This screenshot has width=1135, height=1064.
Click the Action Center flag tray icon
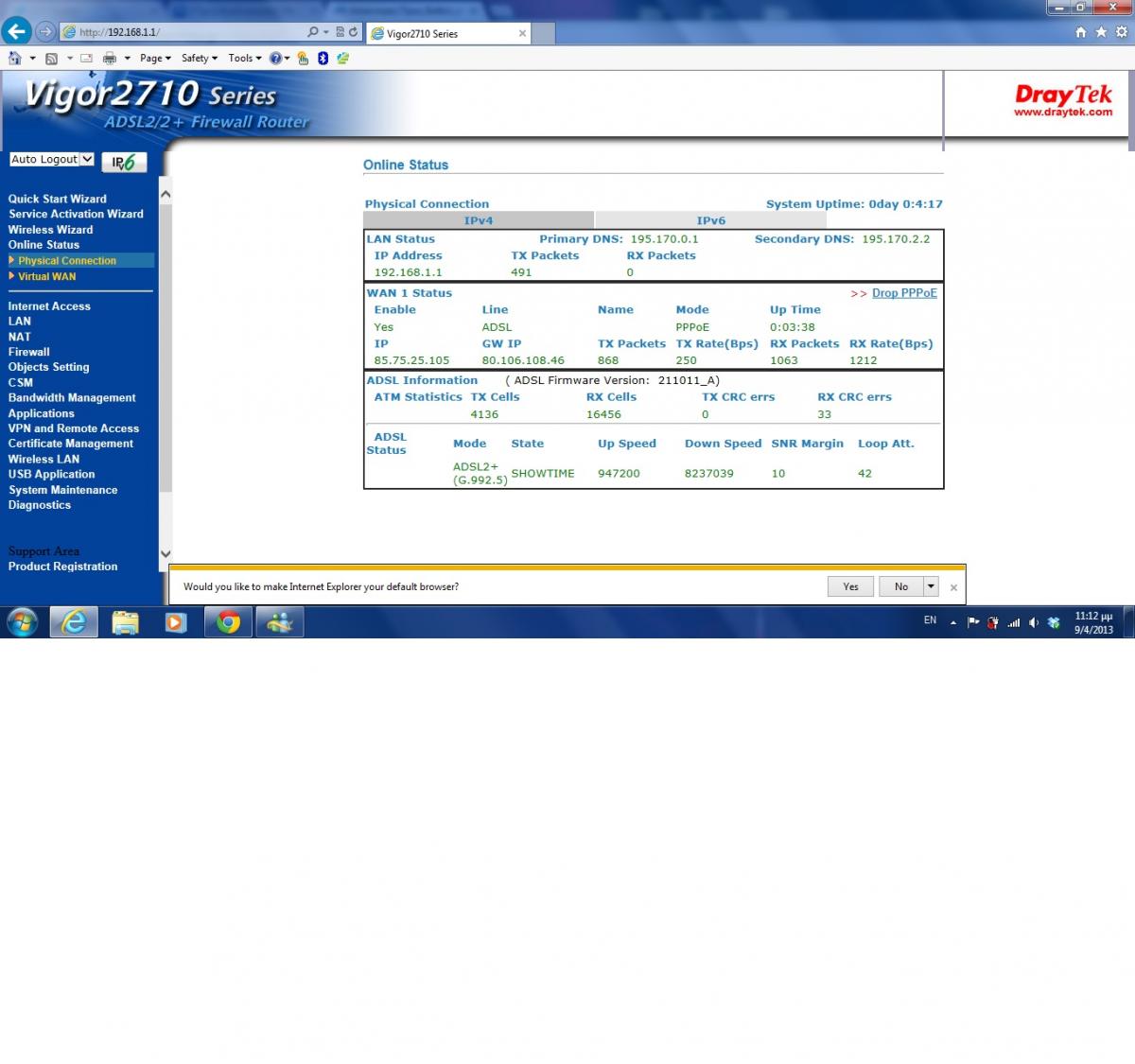[973, 622]
